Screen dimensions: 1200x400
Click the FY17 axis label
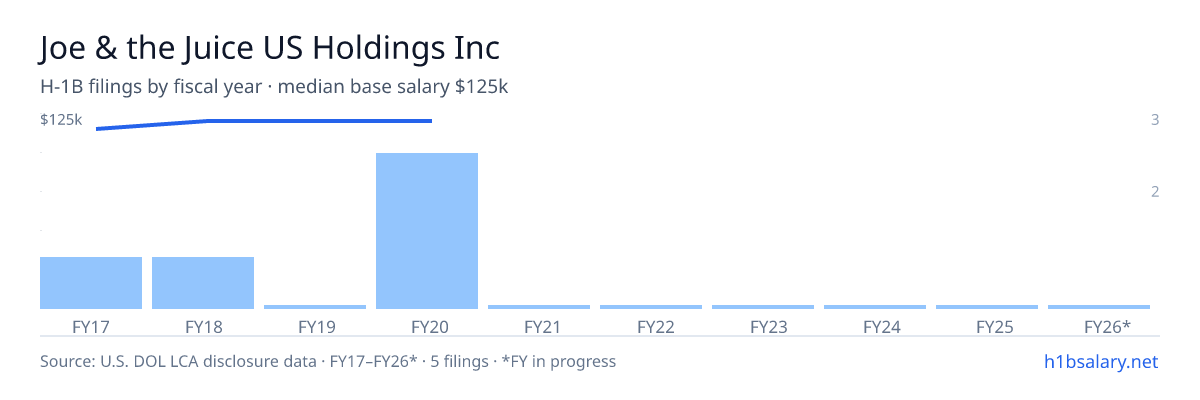91,327
